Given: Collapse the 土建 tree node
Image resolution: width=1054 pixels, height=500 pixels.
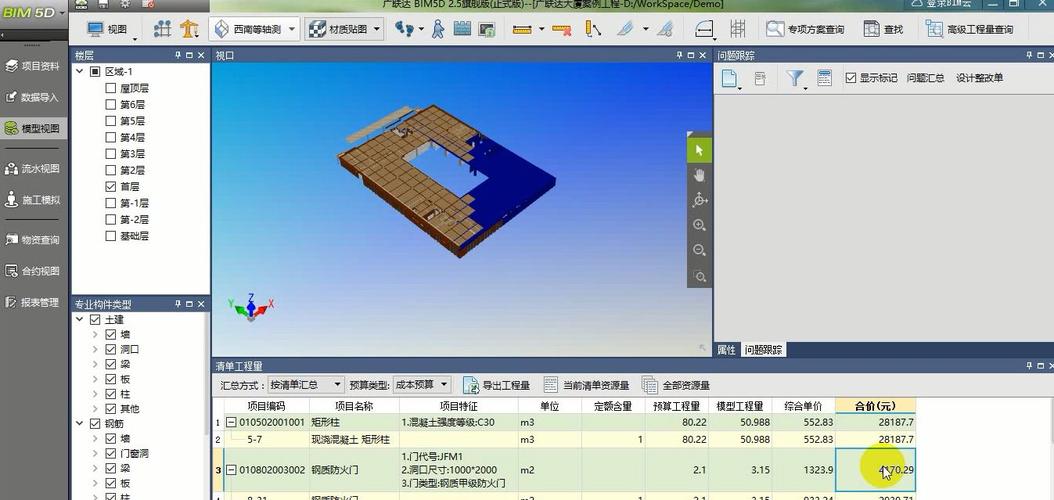Looking at the screenshot, I should pyautogui.click(x=79, y=319).
